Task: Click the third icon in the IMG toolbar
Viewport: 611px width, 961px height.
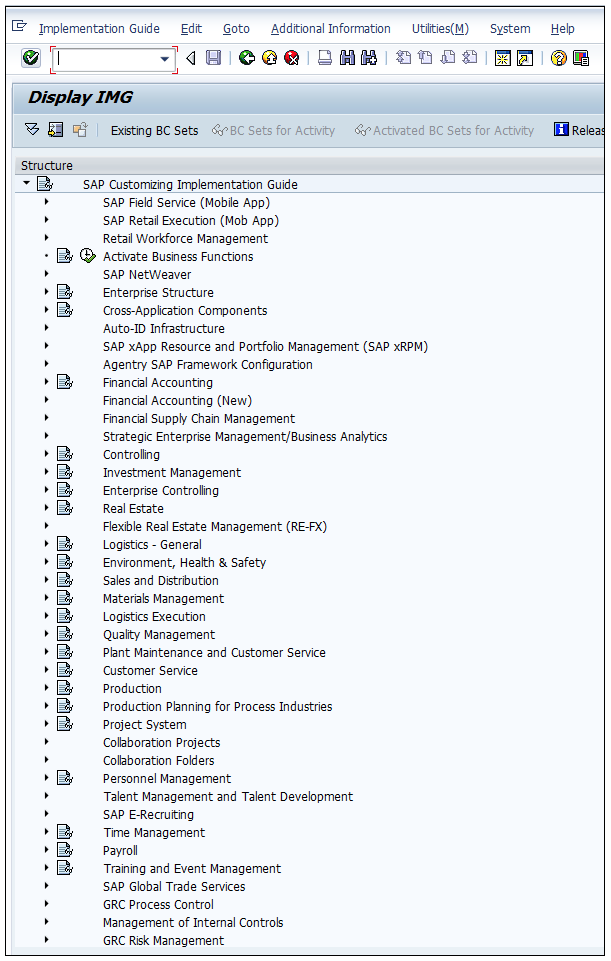Action: click(80, 130)
